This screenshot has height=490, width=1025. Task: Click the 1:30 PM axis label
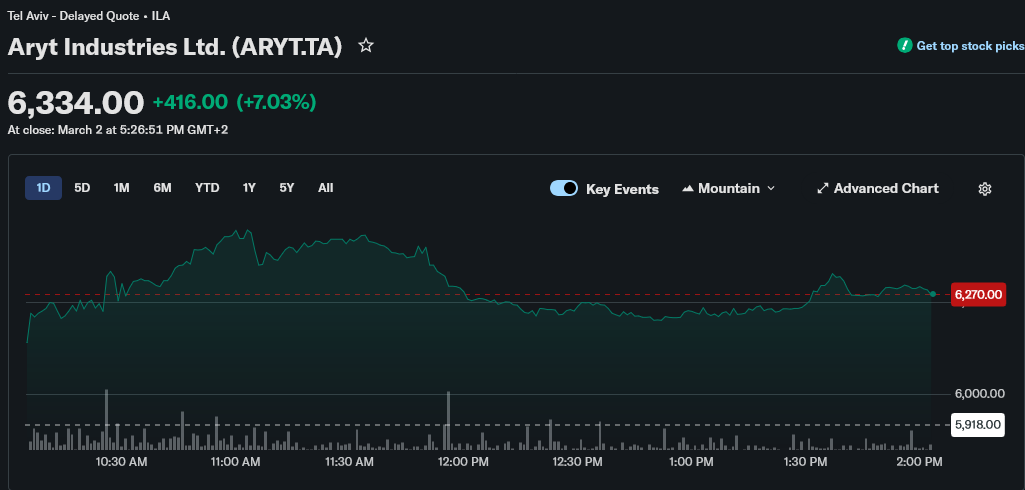coord(805,462)
